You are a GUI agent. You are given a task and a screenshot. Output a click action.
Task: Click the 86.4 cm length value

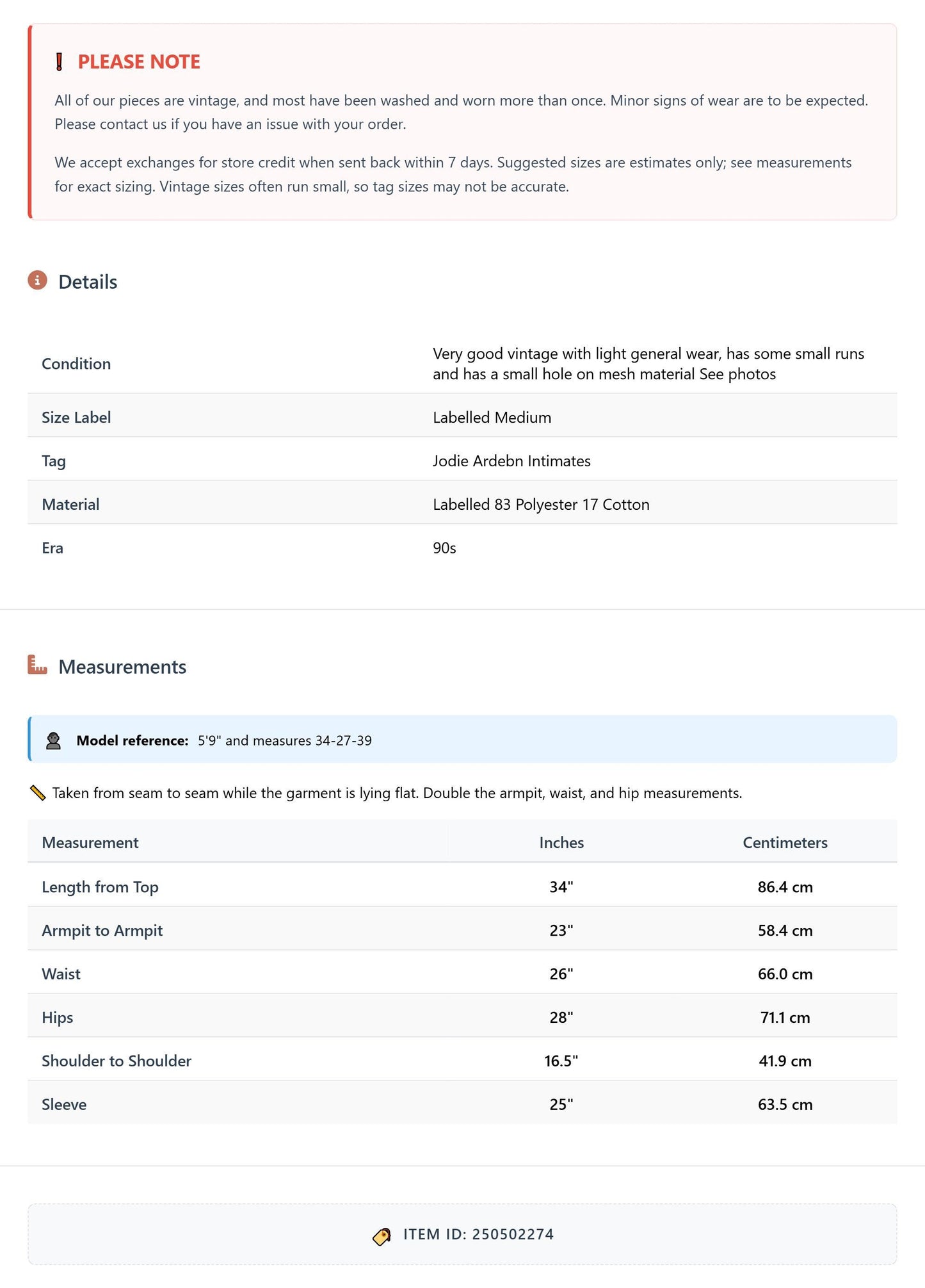[785, 887]
